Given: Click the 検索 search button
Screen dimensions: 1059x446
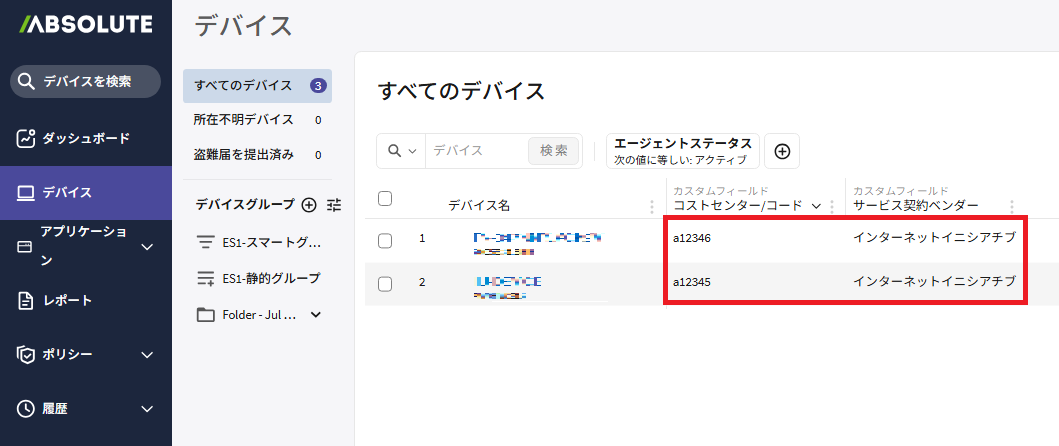Looking at the screenshot, I should pos(553,151).
